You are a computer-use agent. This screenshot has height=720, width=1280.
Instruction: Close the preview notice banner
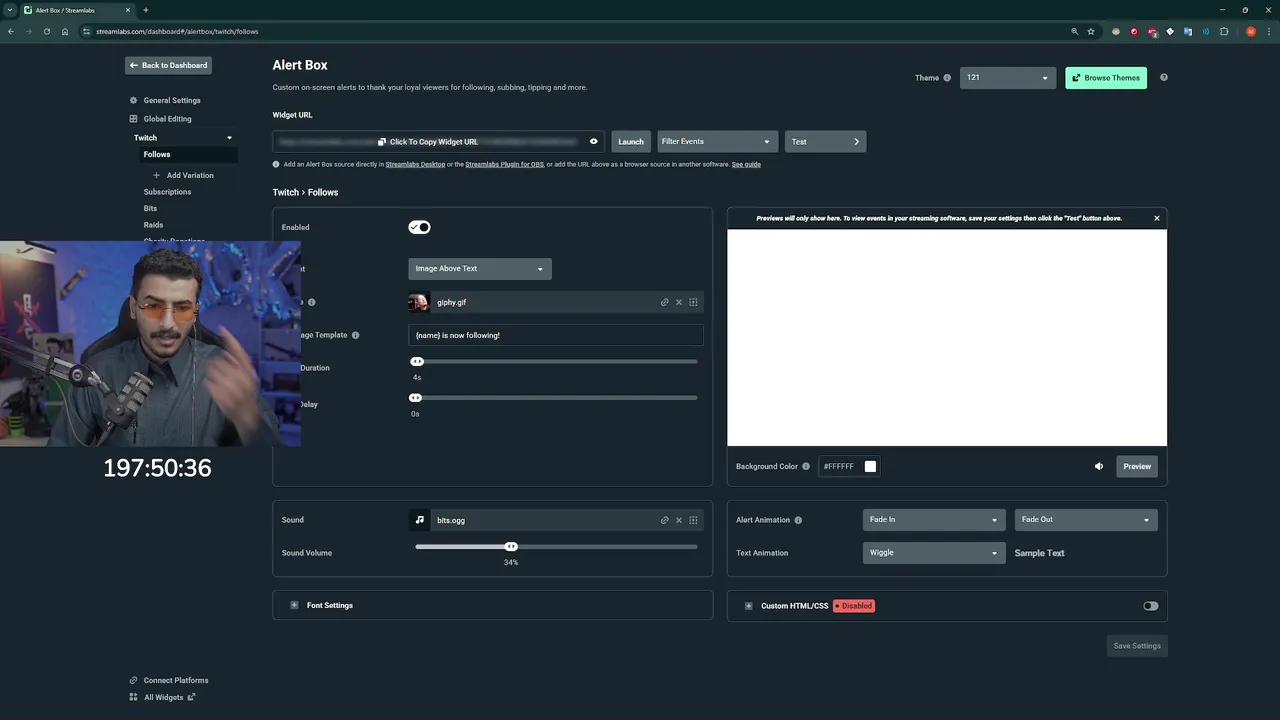pos(1157,218)
